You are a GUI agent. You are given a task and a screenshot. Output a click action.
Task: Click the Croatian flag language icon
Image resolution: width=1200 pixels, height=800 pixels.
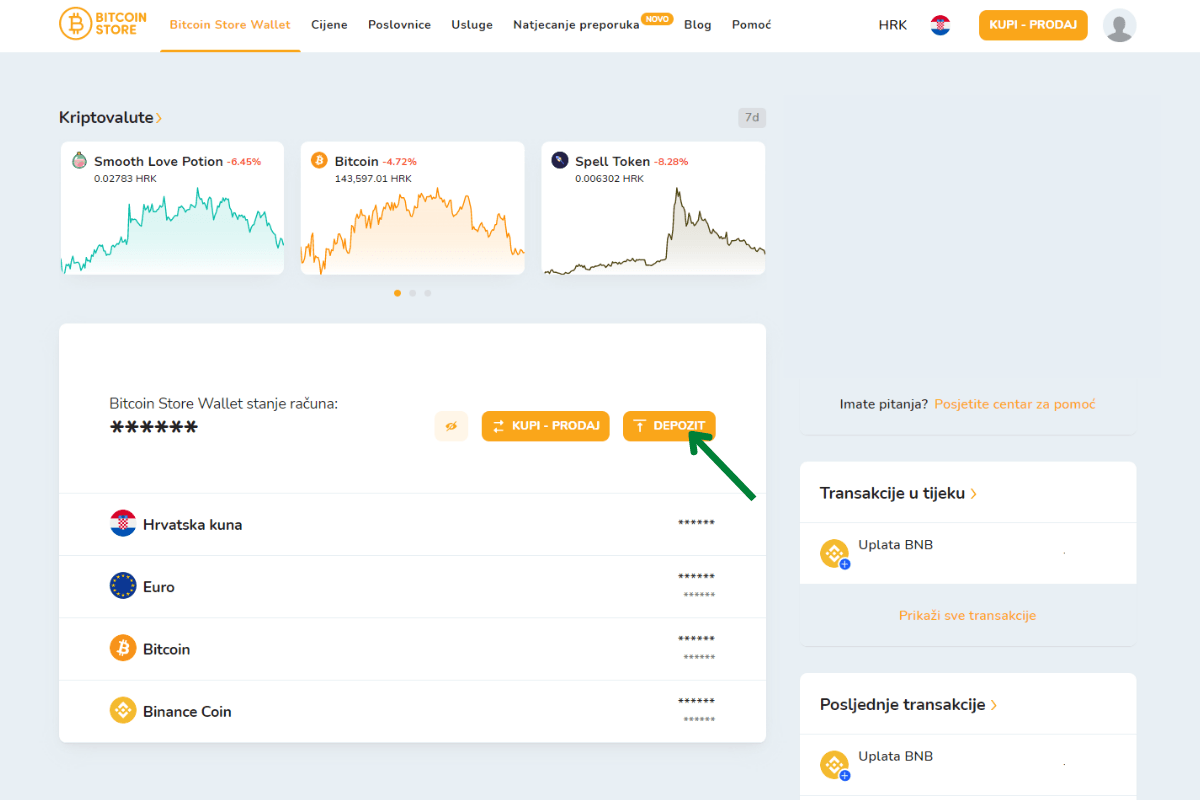[x=941, y=25]
